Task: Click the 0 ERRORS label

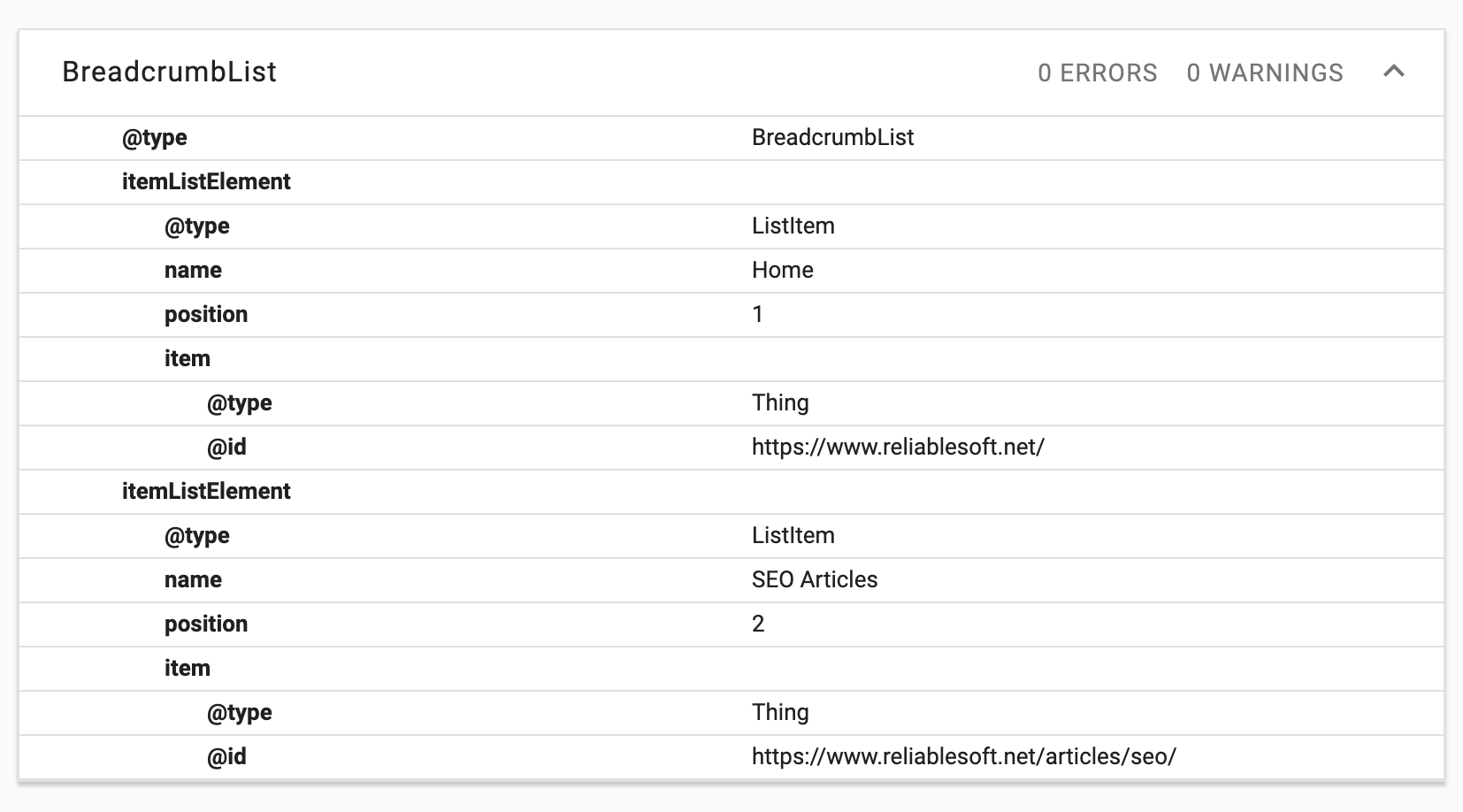Action: [1097, 73]
